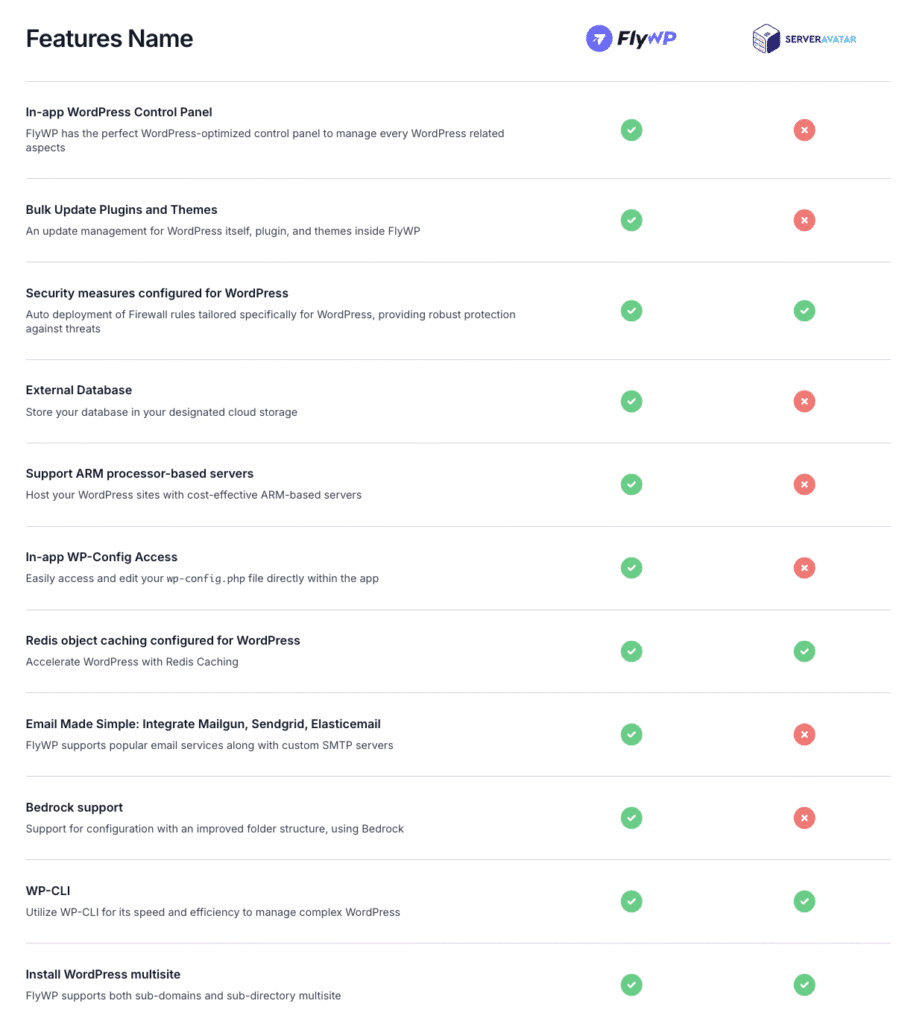Click the External Database feature title
The width and height of the screenshot is (908, 1024).
(79, 390)
